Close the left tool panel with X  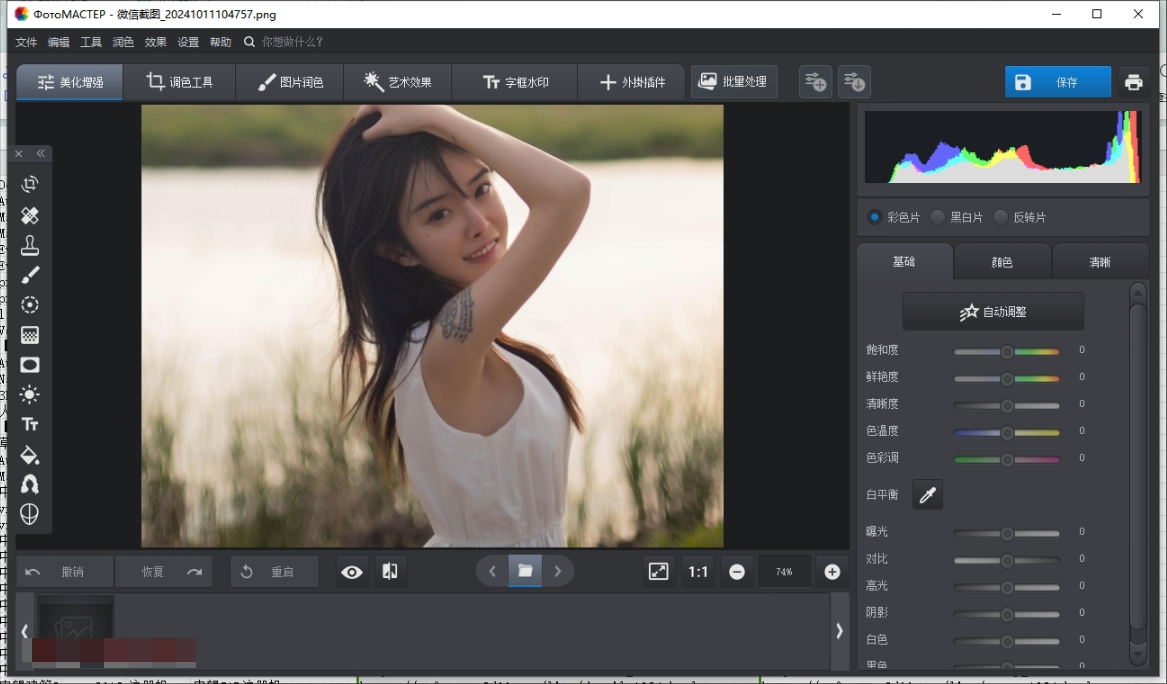[x=19, y=153]
